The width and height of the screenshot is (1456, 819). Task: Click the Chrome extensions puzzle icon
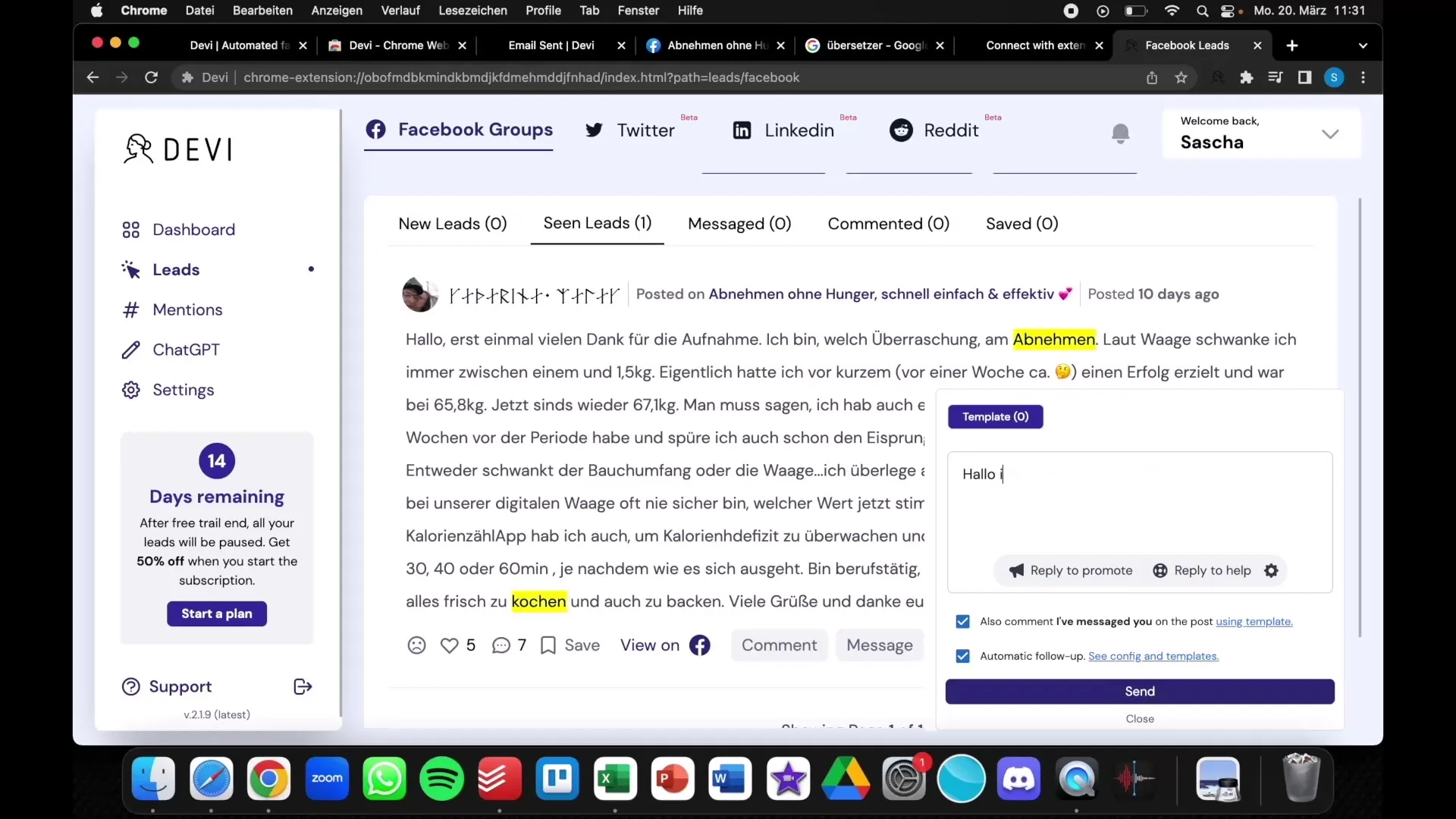click(x=1246, y=77)
